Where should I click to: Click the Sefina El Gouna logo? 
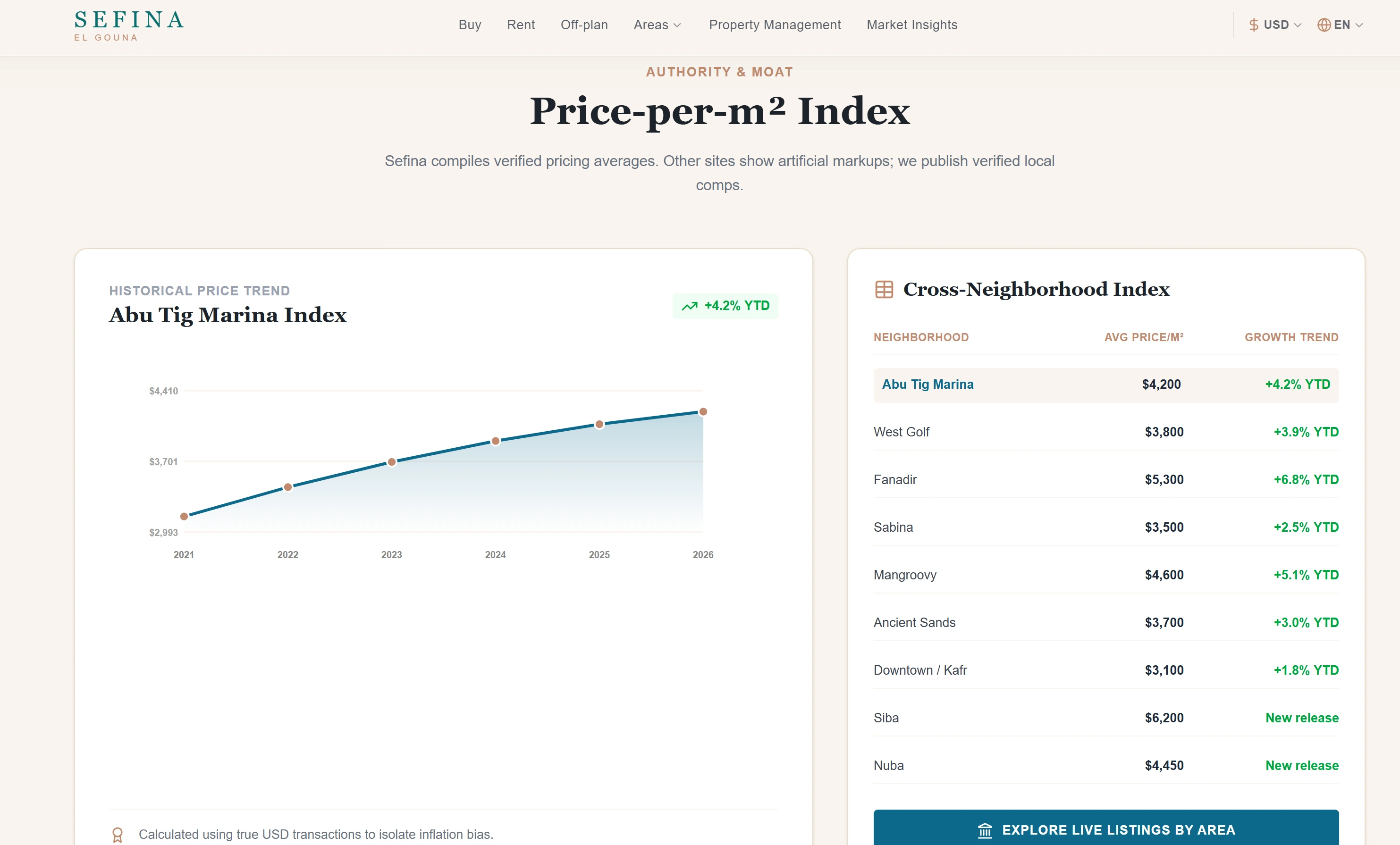129,26
